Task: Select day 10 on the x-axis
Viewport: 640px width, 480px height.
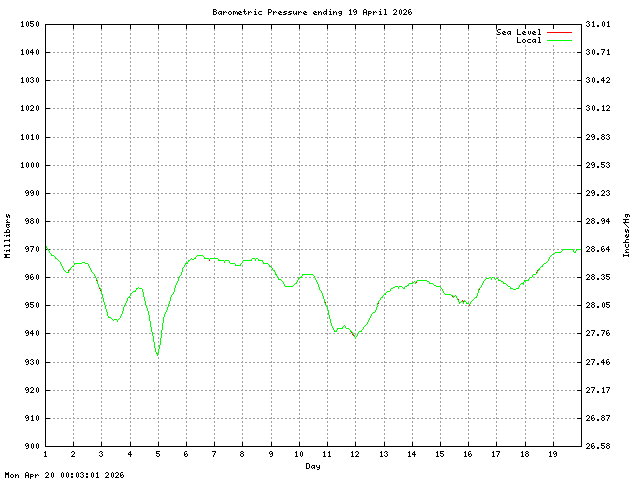Action: coord(298,455)
